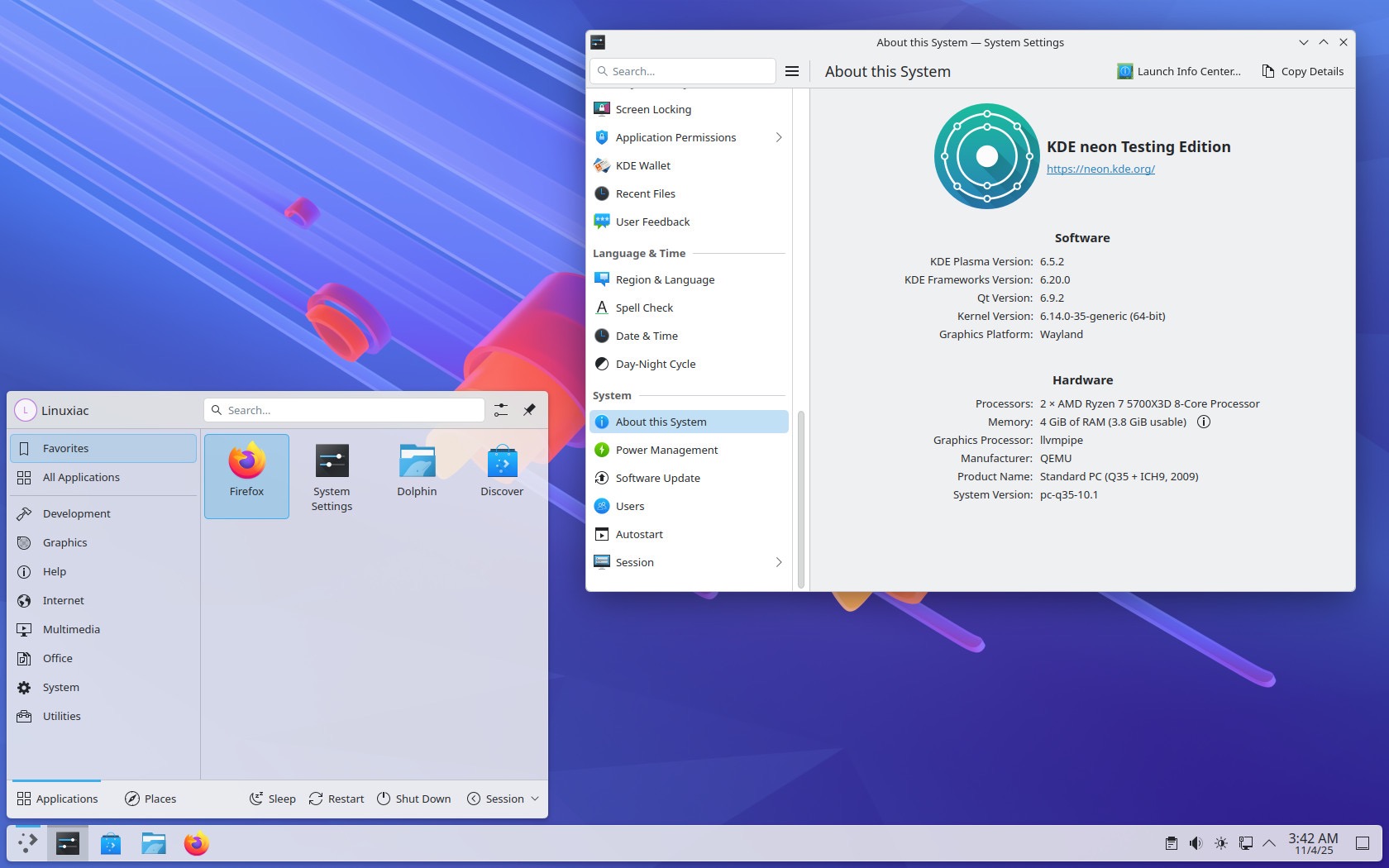Toggle the pin button on the launcher
Image resolution: width=1389 pixels, height=868 pixels.
click(529, 409)
